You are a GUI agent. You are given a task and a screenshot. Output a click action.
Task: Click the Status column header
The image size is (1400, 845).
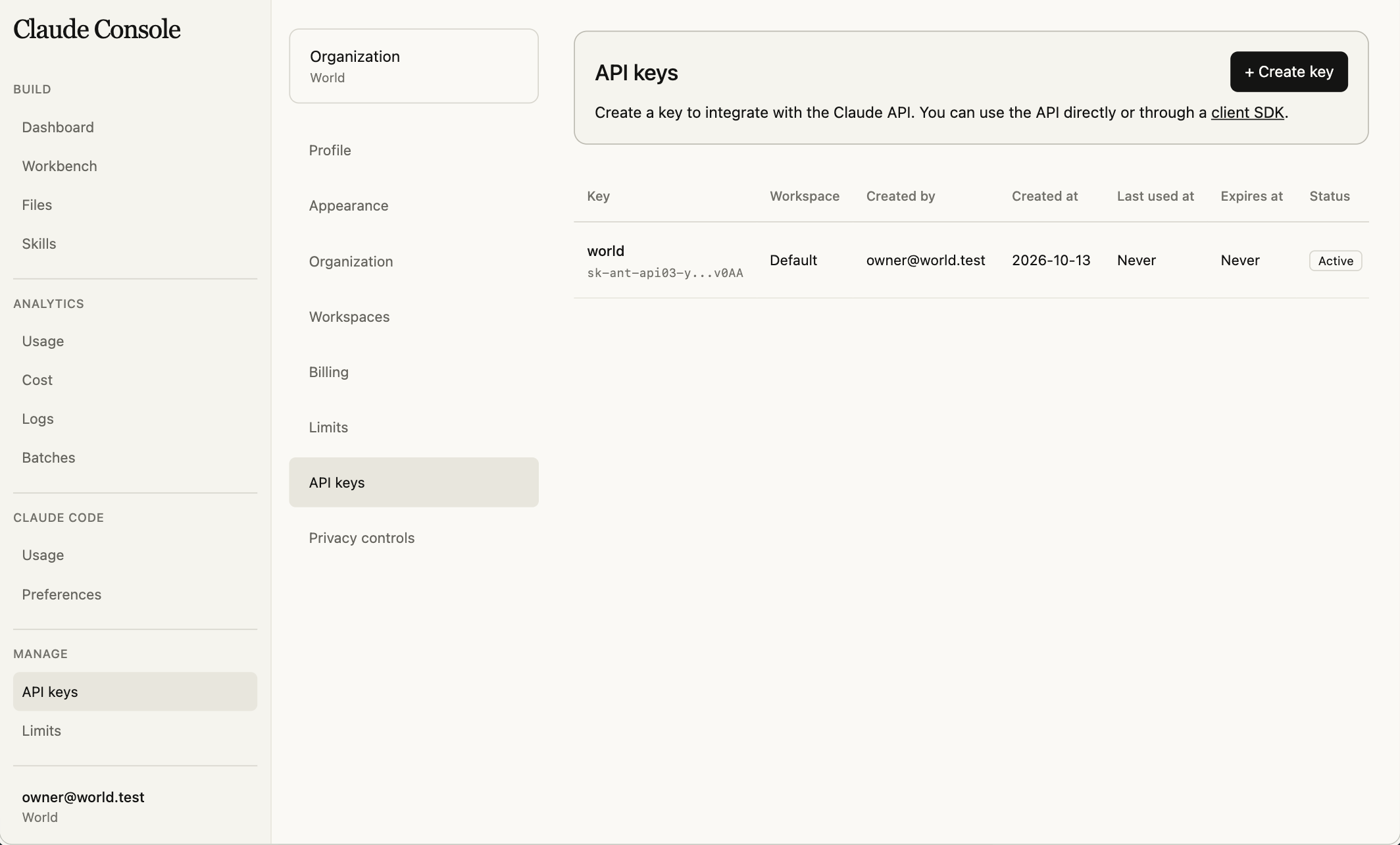click(x=1330, y=196)
